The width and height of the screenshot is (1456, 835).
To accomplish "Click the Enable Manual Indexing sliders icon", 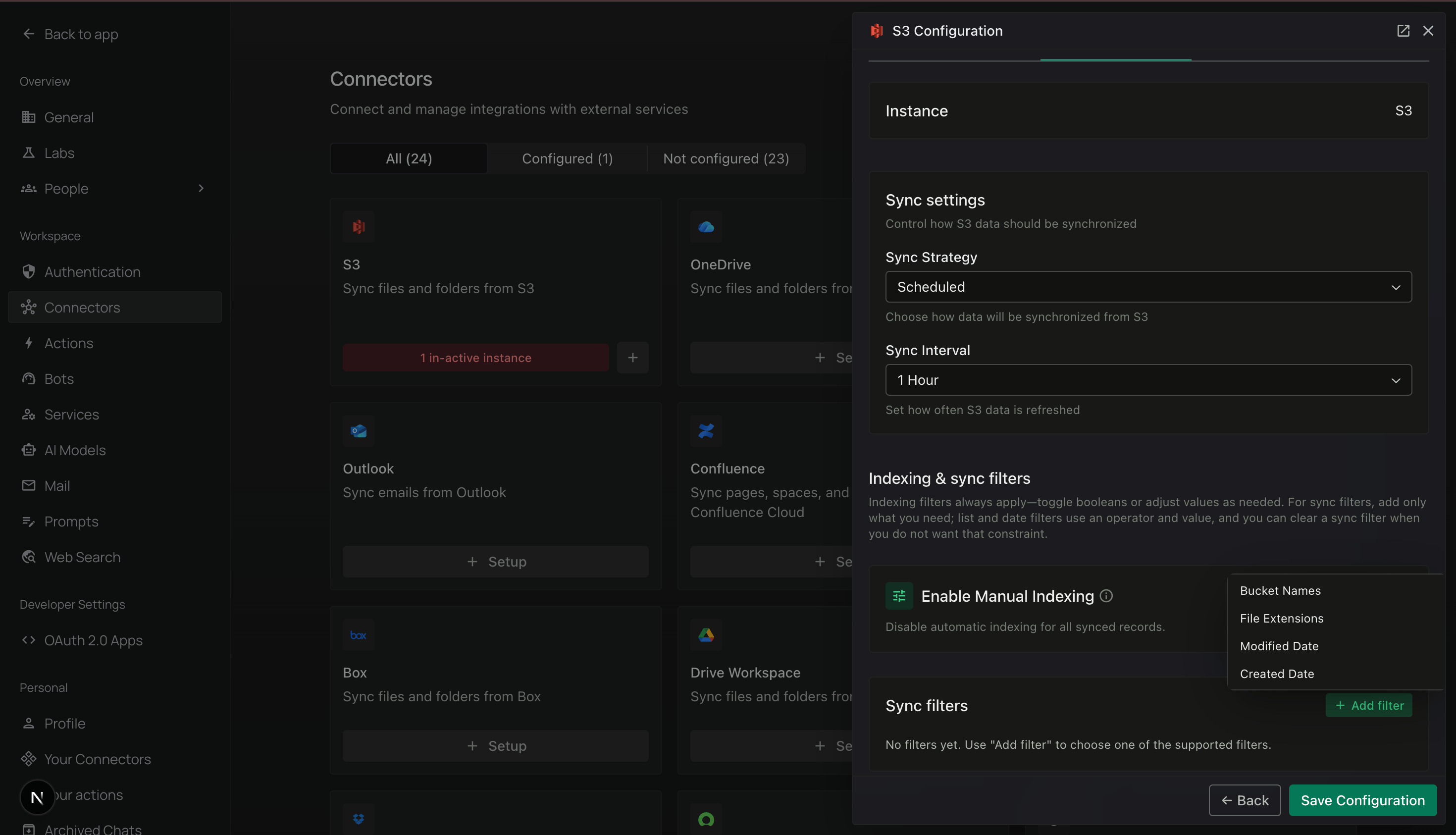I will pos(898,596).
